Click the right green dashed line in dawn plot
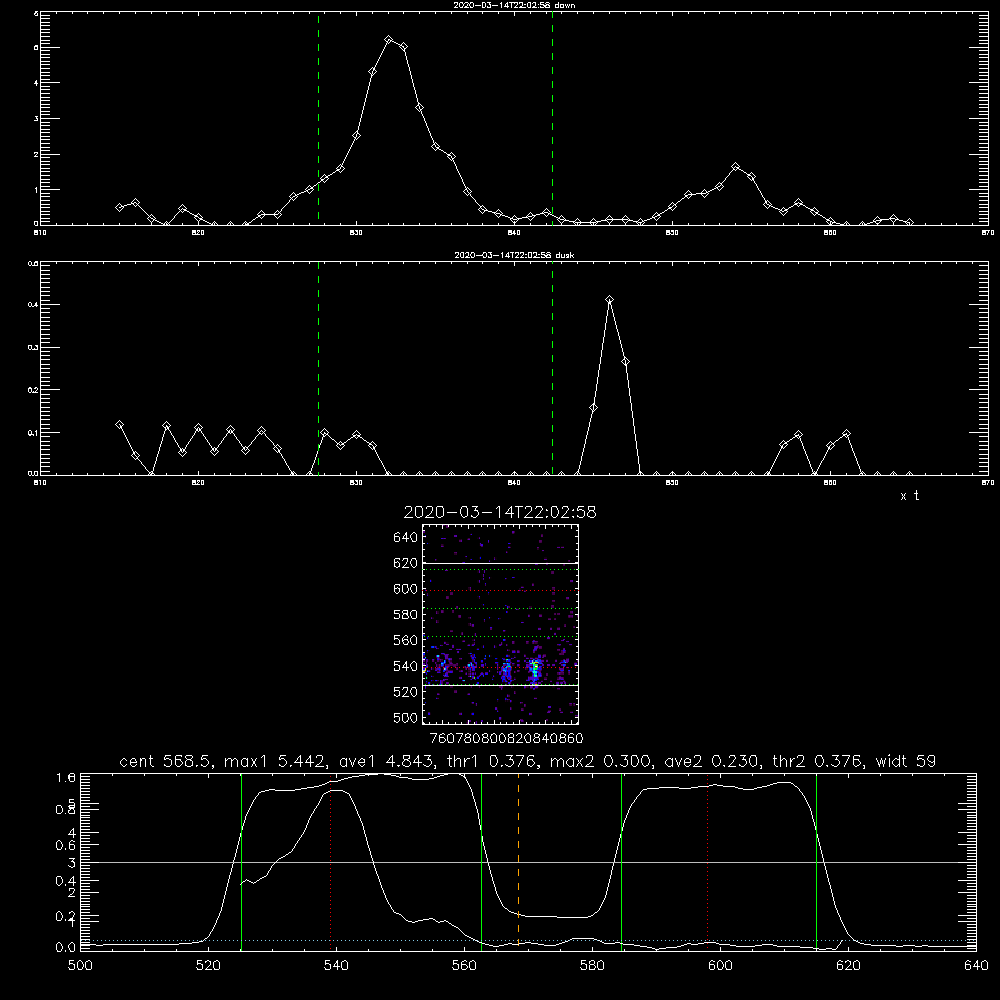1000x1000 pixels. 552,118
